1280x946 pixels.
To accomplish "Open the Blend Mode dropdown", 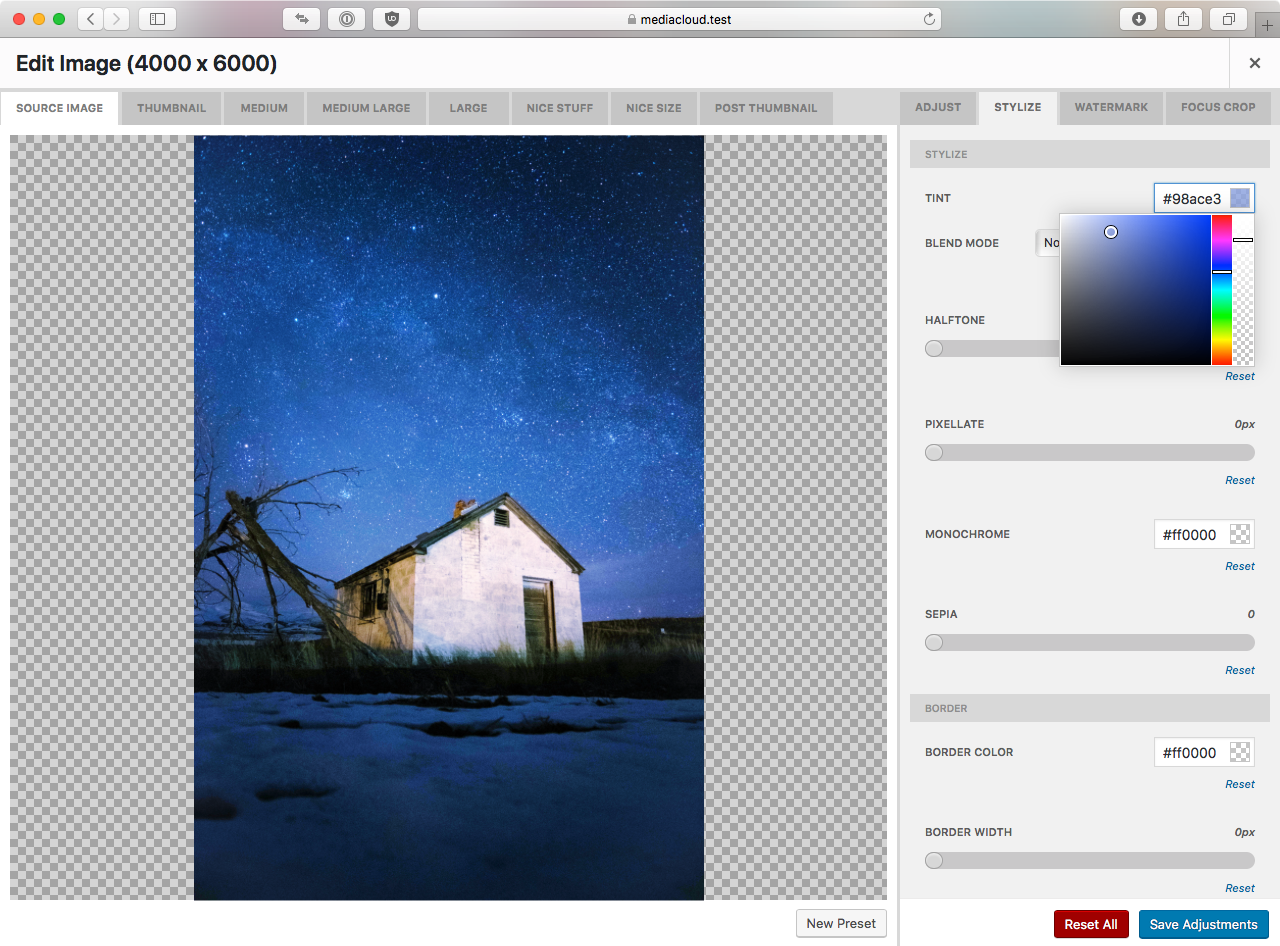I will pyautogui.click(x=1048, y=243).
